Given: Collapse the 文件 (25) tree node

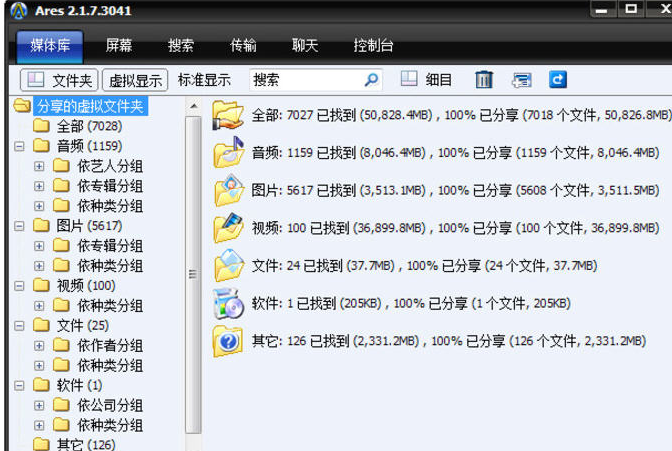Looking at the screenshot, I should [19, 326].
